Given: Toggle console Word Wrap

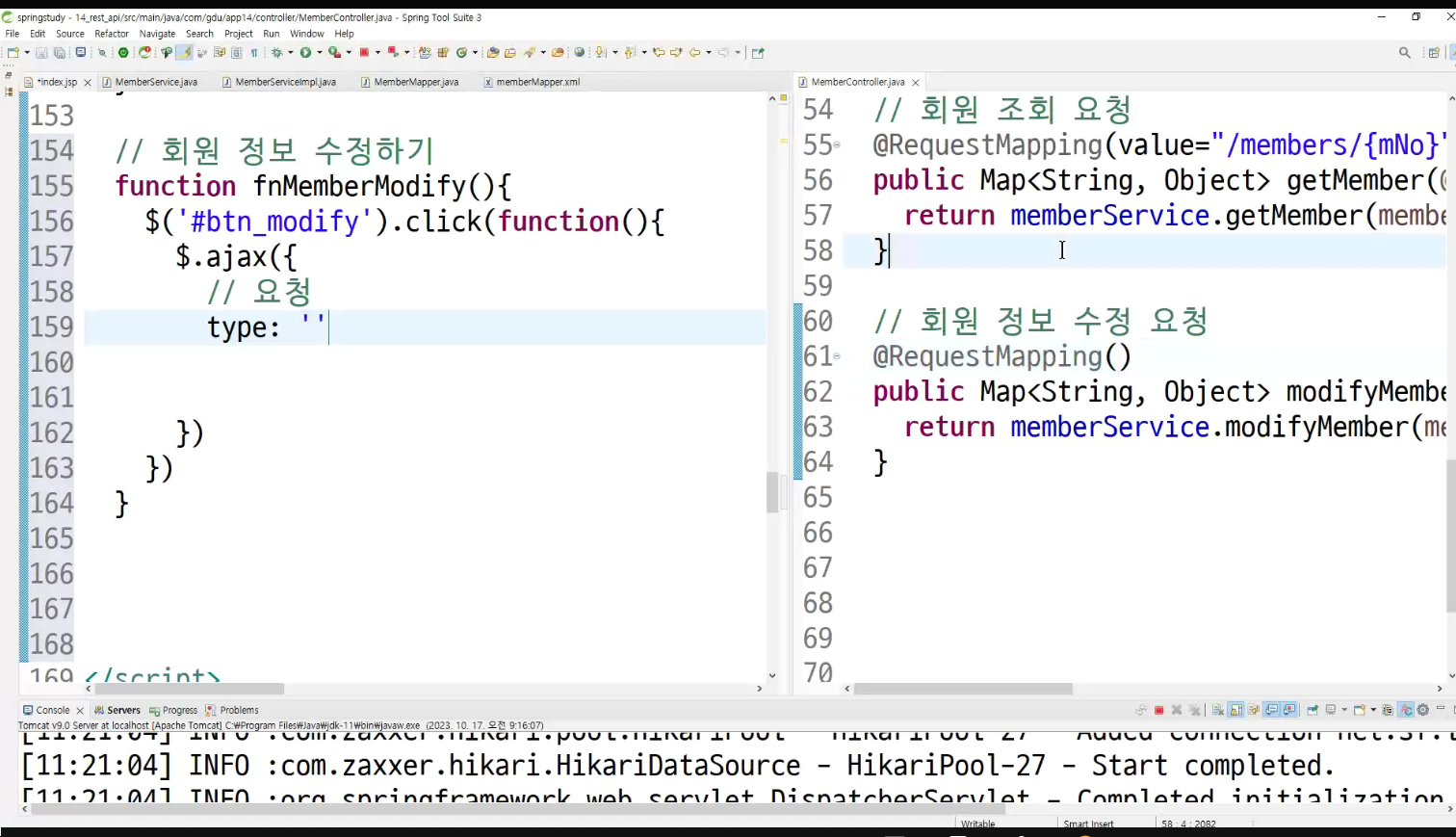Looking at the screenshot, I should click(1253, 710).
